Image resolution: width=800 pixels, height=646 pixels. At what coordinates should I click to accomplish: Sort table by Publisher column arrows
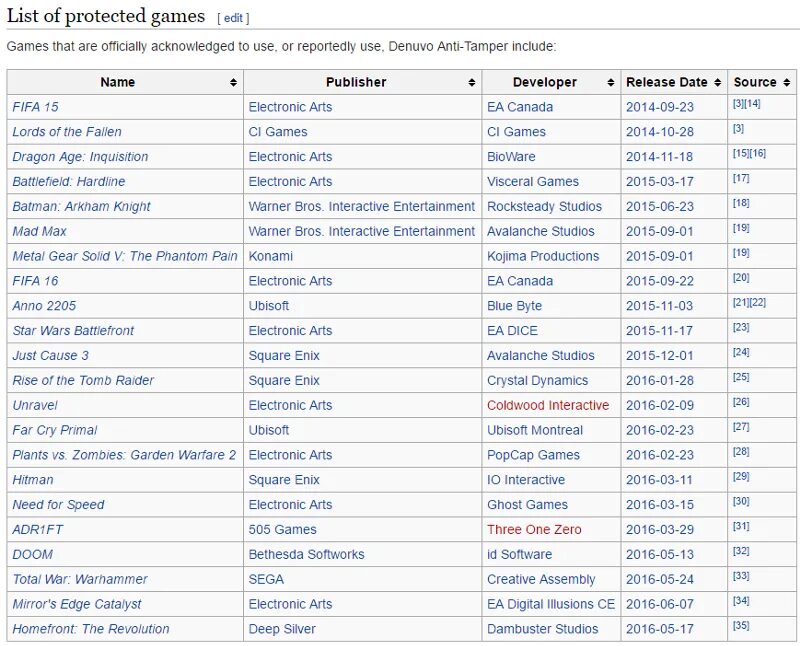tap(471, 82)
